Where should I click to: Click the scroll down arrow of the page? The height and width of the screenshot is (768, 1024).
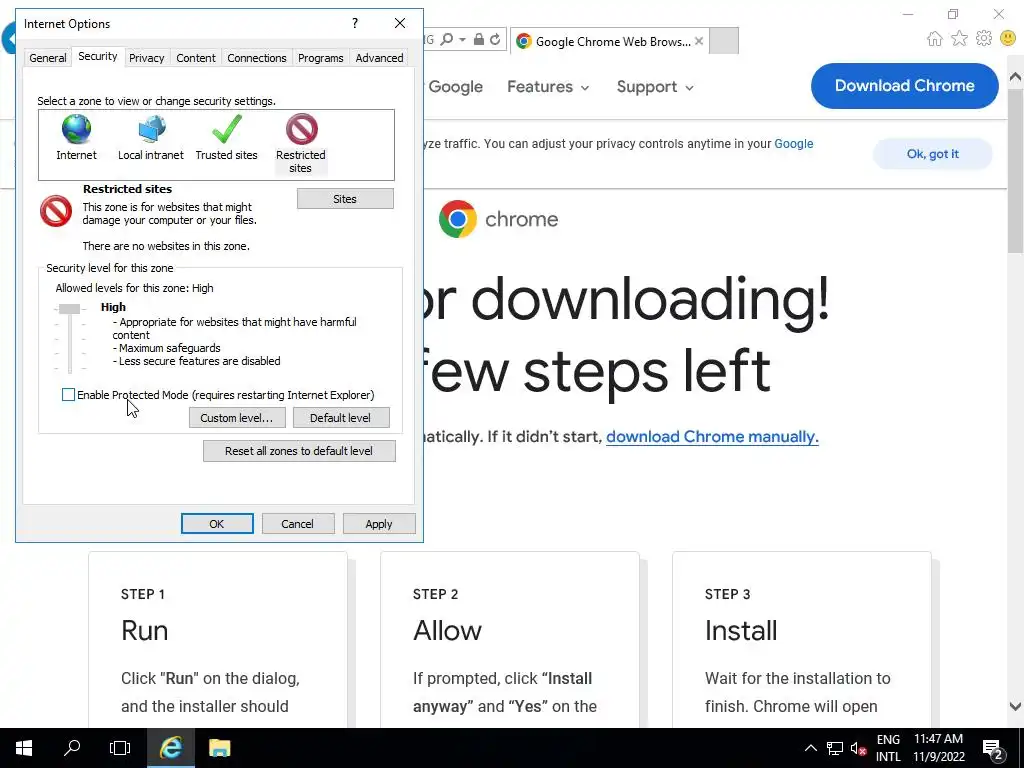(1016, 706)
